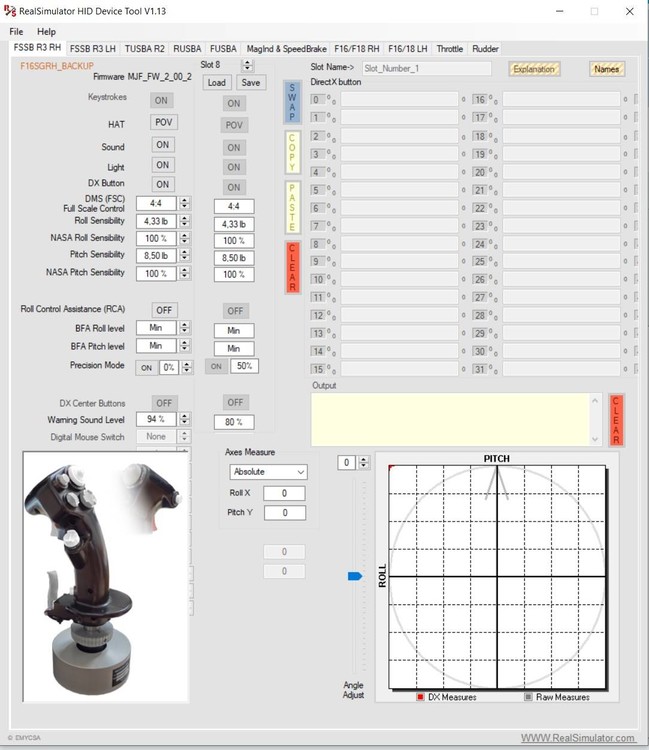
Task: Click the RealSimulator app title icon
Action: coord(10,11)
